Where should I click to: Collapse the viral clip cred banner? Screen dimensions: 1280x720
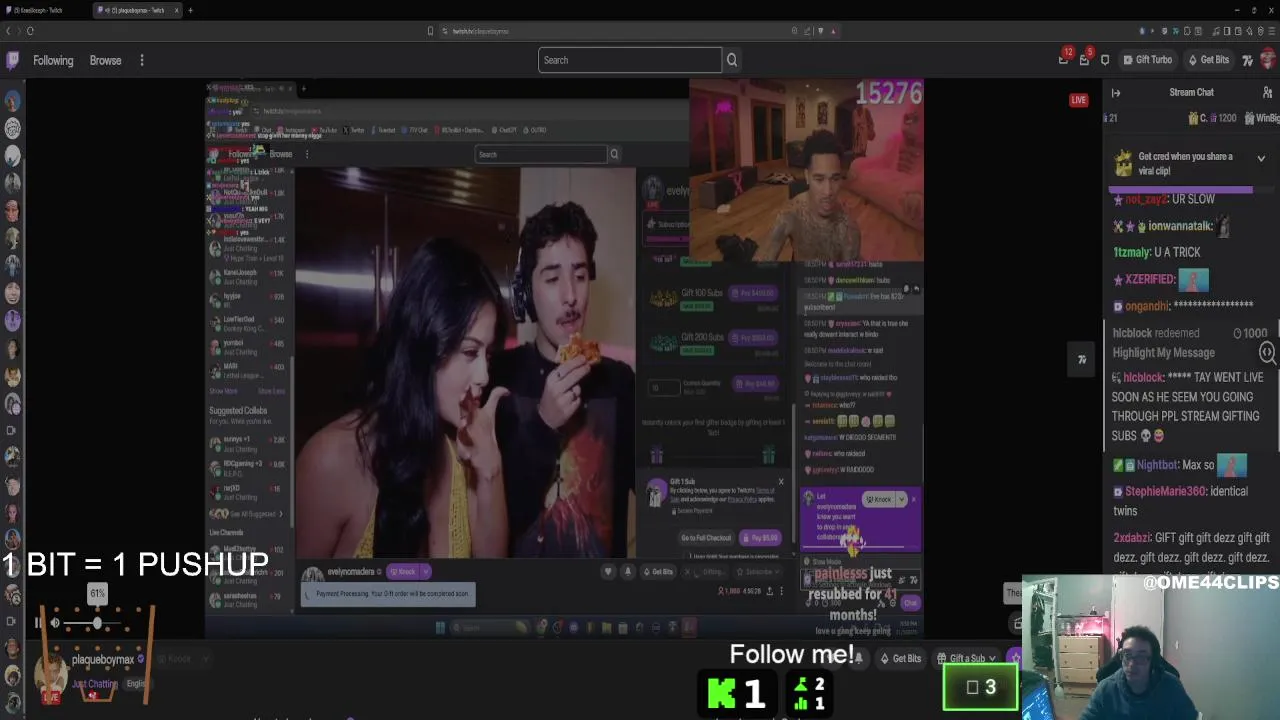[1261, 158]
